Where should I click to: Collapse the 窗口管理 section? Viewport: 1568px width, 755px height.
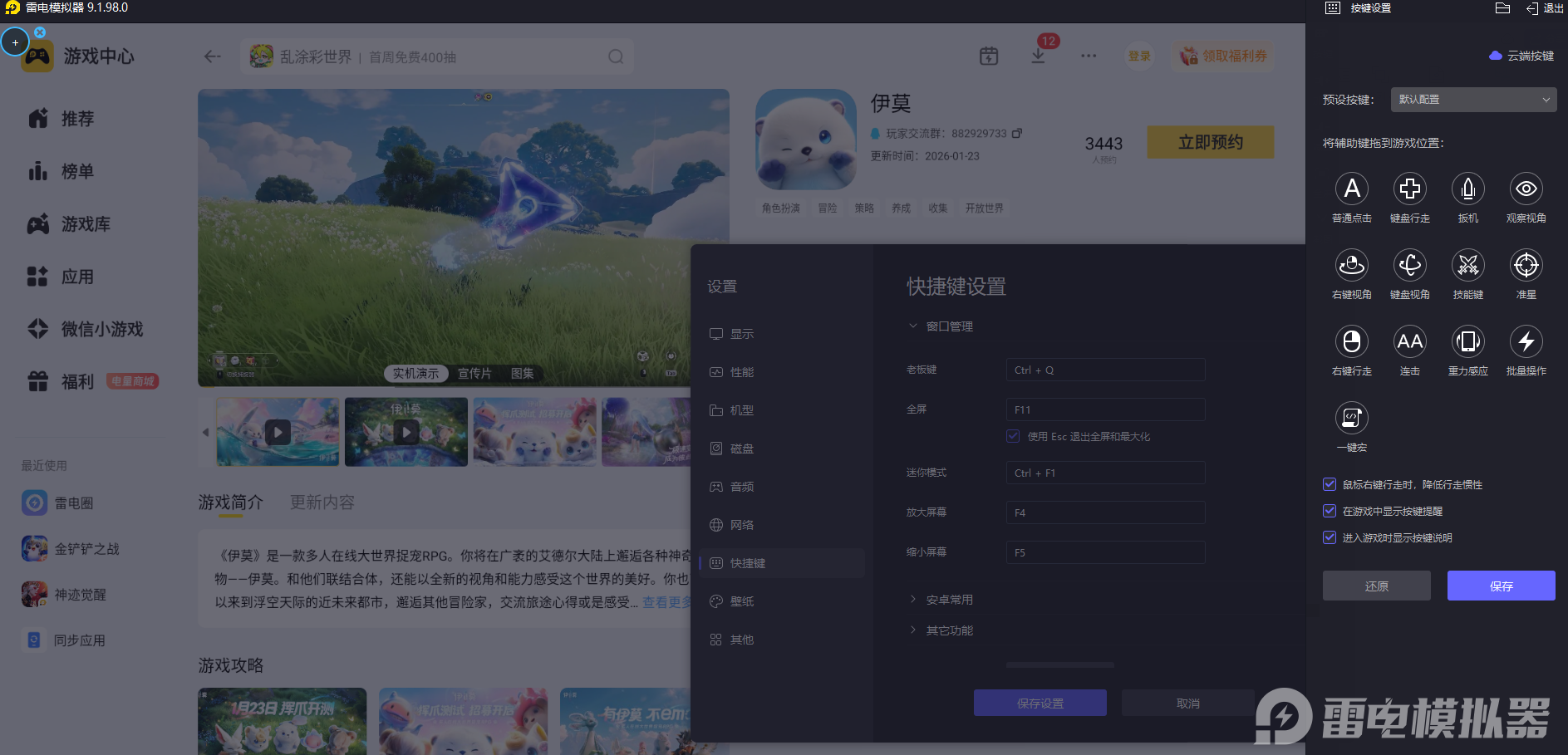940,326
